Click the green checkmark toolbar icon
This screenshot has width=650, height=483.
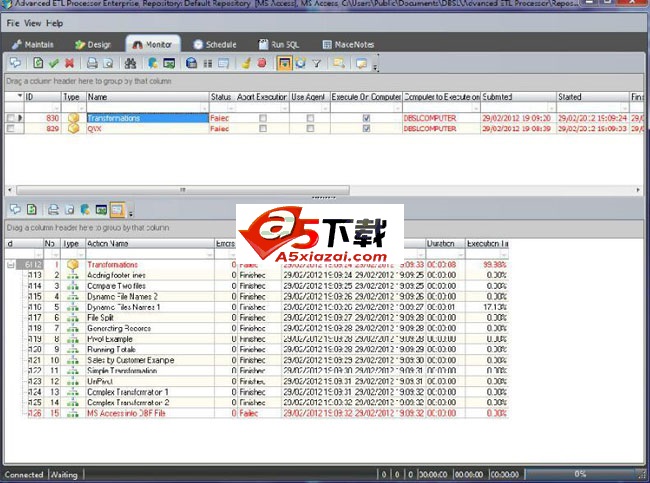(x=53, y=63)
